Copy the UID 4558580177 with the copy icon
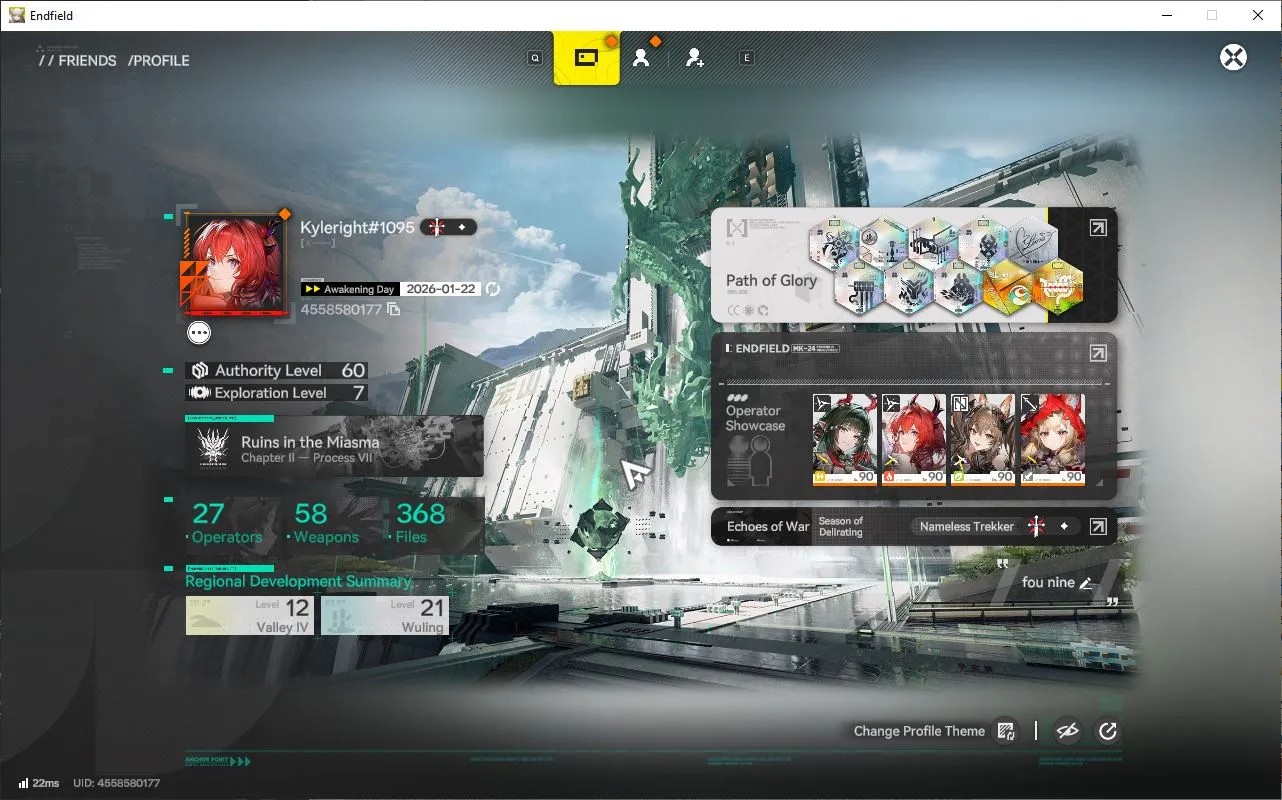This screenshot has height=800, width=1282. pyautogui.click(x=394, y=310)
